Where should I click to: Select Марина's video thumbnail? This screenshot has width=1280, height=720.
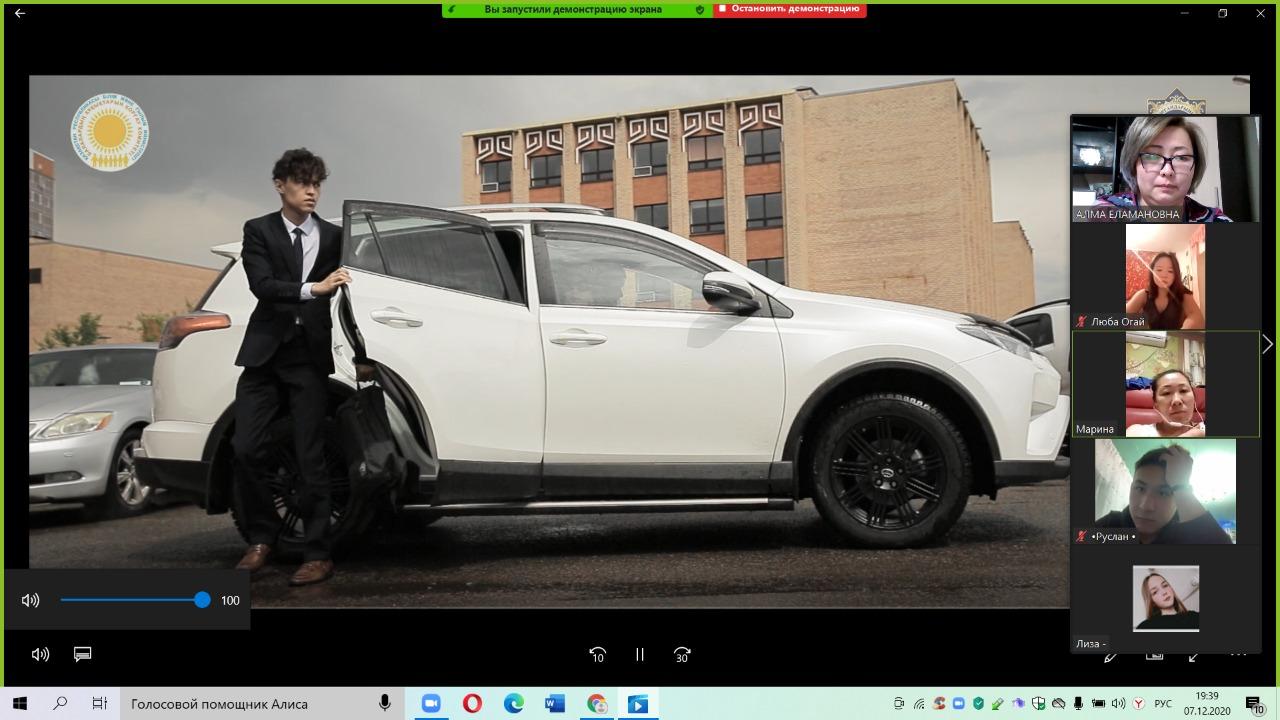[x=1165, y=384]
